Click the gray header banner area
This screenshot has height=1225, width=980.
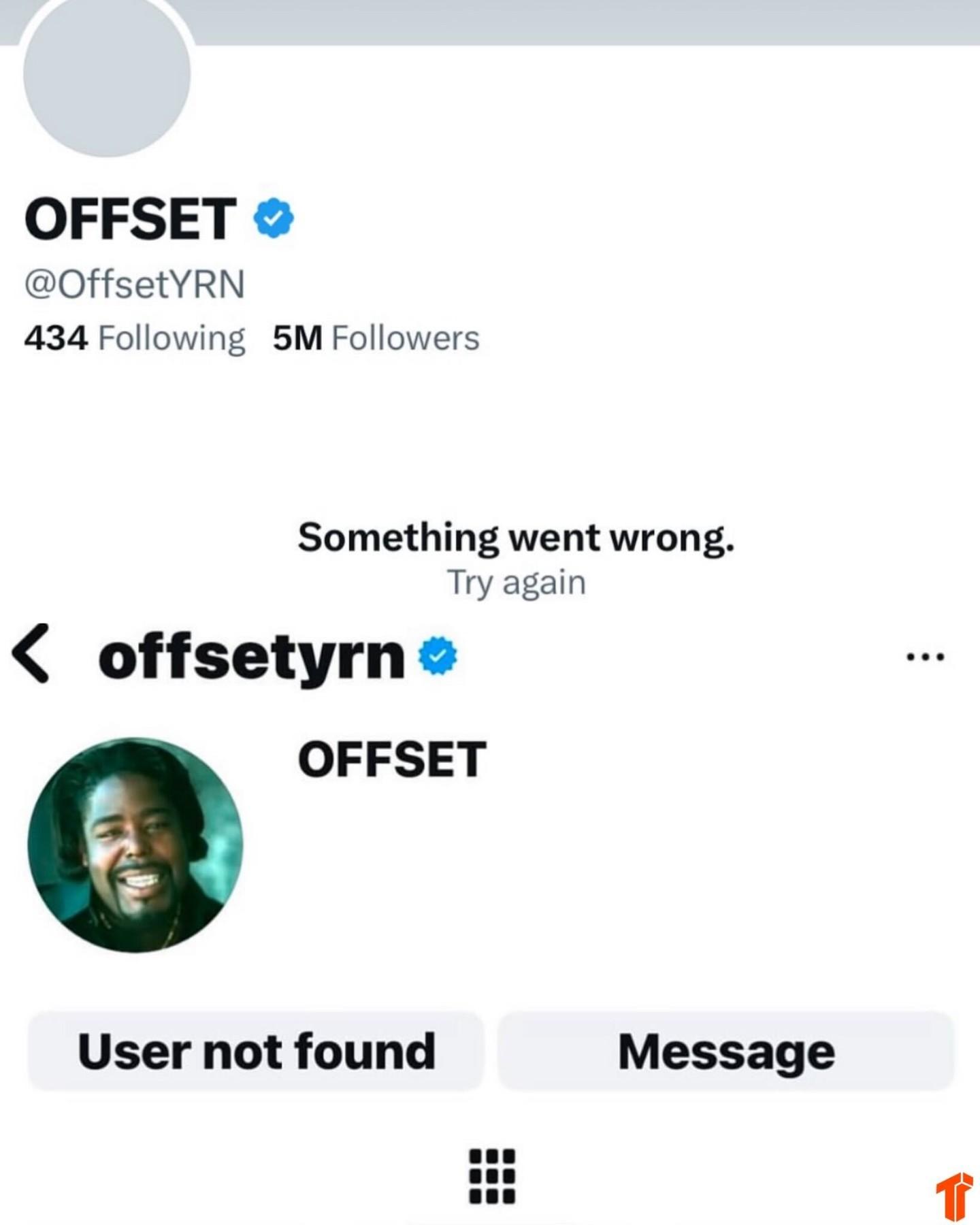pyautogui.click(x=585, y=22)
